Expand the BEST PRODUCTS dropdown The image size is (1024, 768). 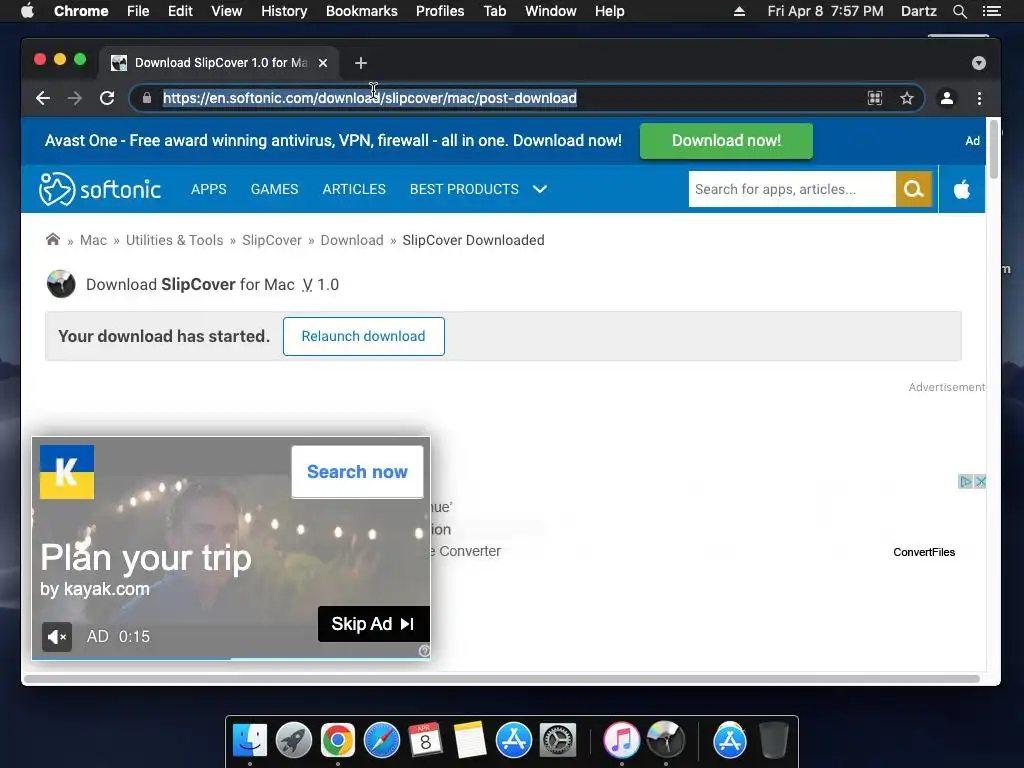pos(478,189)
